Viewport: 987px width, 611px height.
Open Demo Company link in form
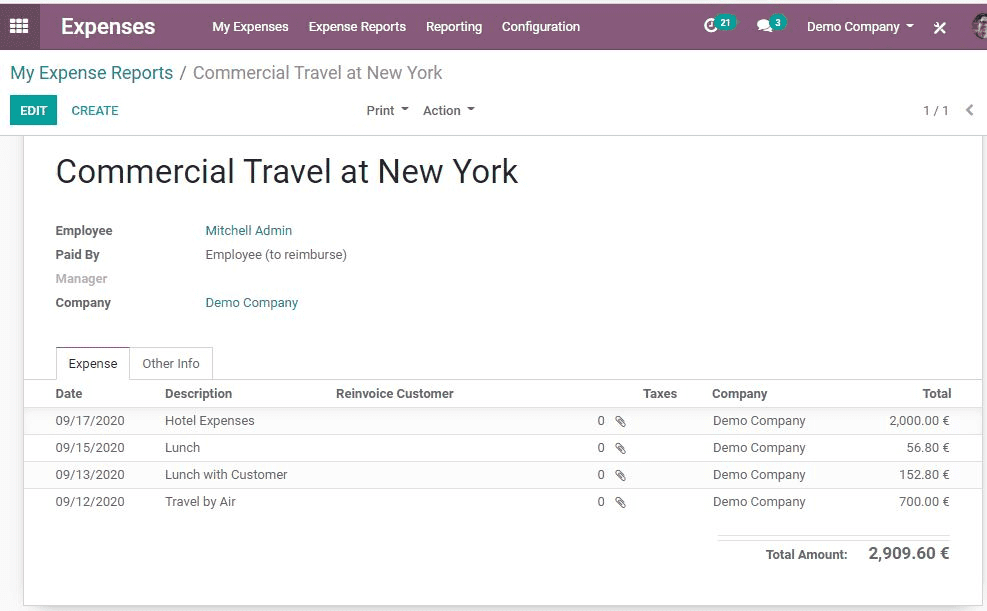(252, 302)
